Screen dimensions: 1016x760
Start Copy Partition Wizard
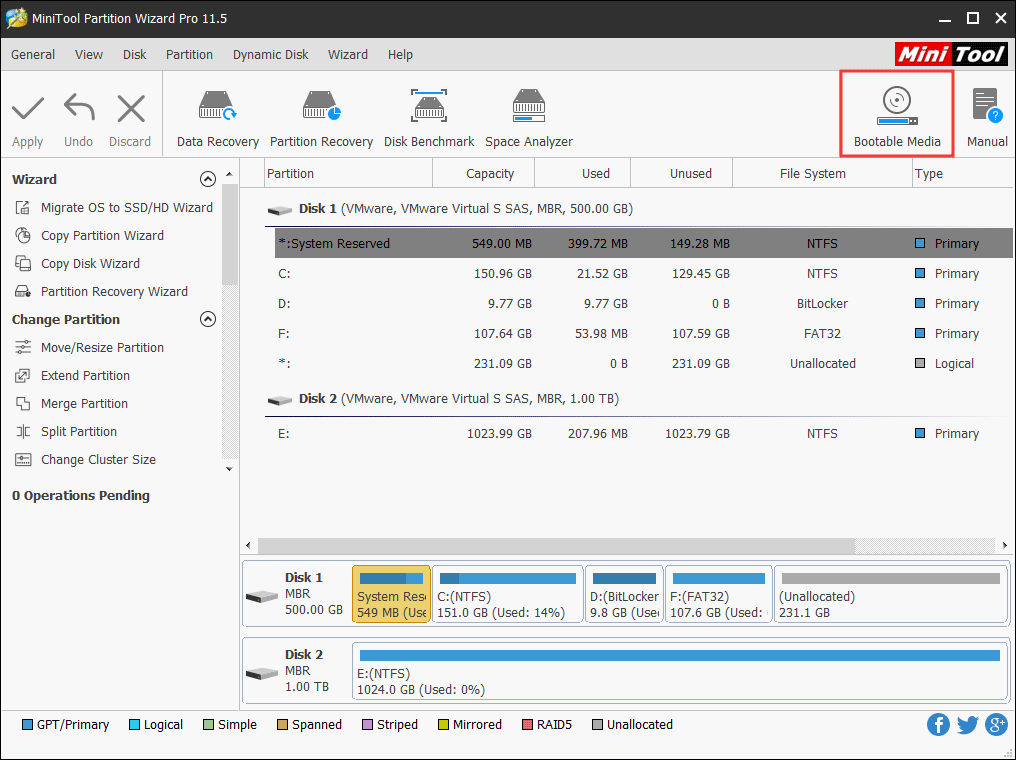point(89,235)
